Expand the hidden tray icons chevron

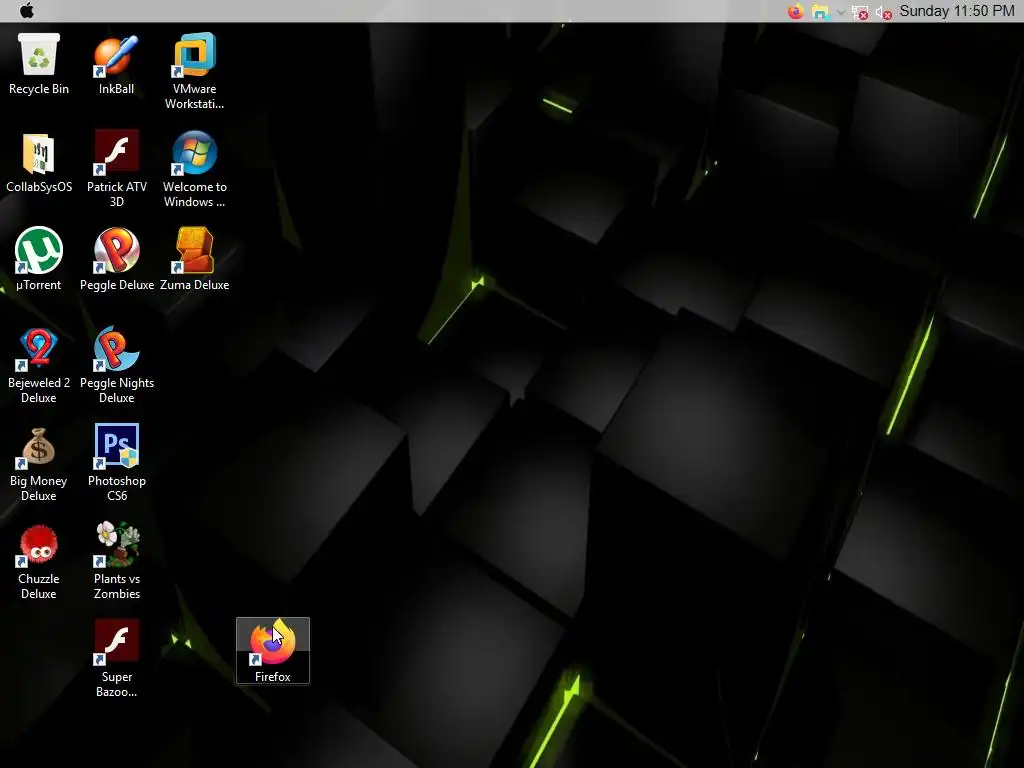pyautogui.click(x=841, y=12)
